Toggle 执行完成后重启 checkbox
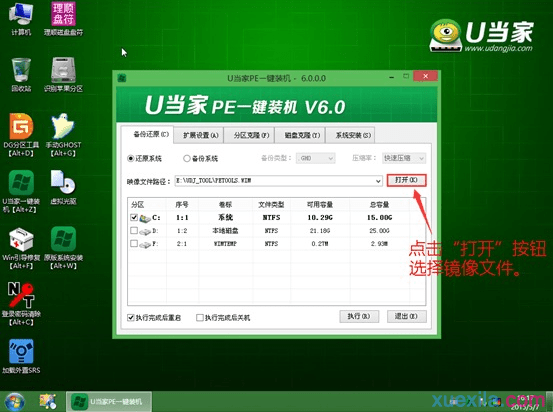Viewport: 553px width, 412px height. pos(130,317)
